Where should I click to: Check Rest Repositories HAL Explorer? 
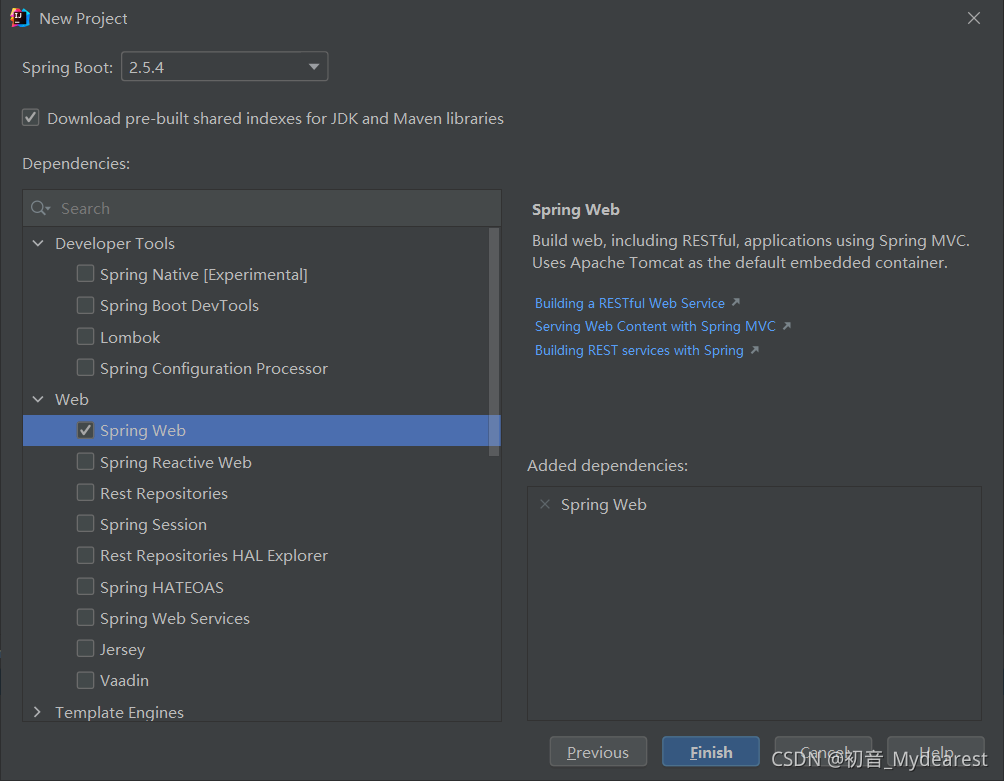(85, 555)
